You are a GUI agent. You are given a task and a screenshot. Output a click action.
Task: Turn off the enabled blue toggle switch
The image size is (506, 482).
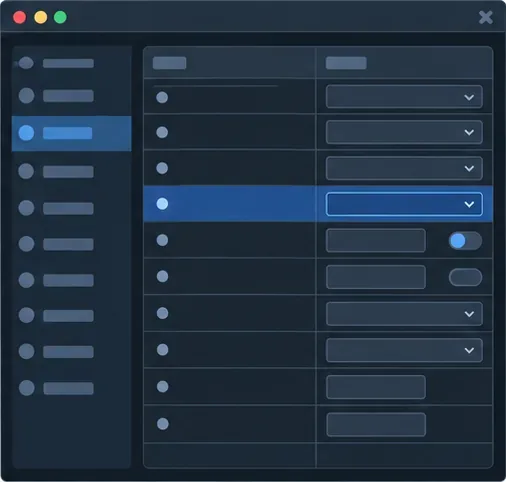pyautogui.click(x=465, y=241)
